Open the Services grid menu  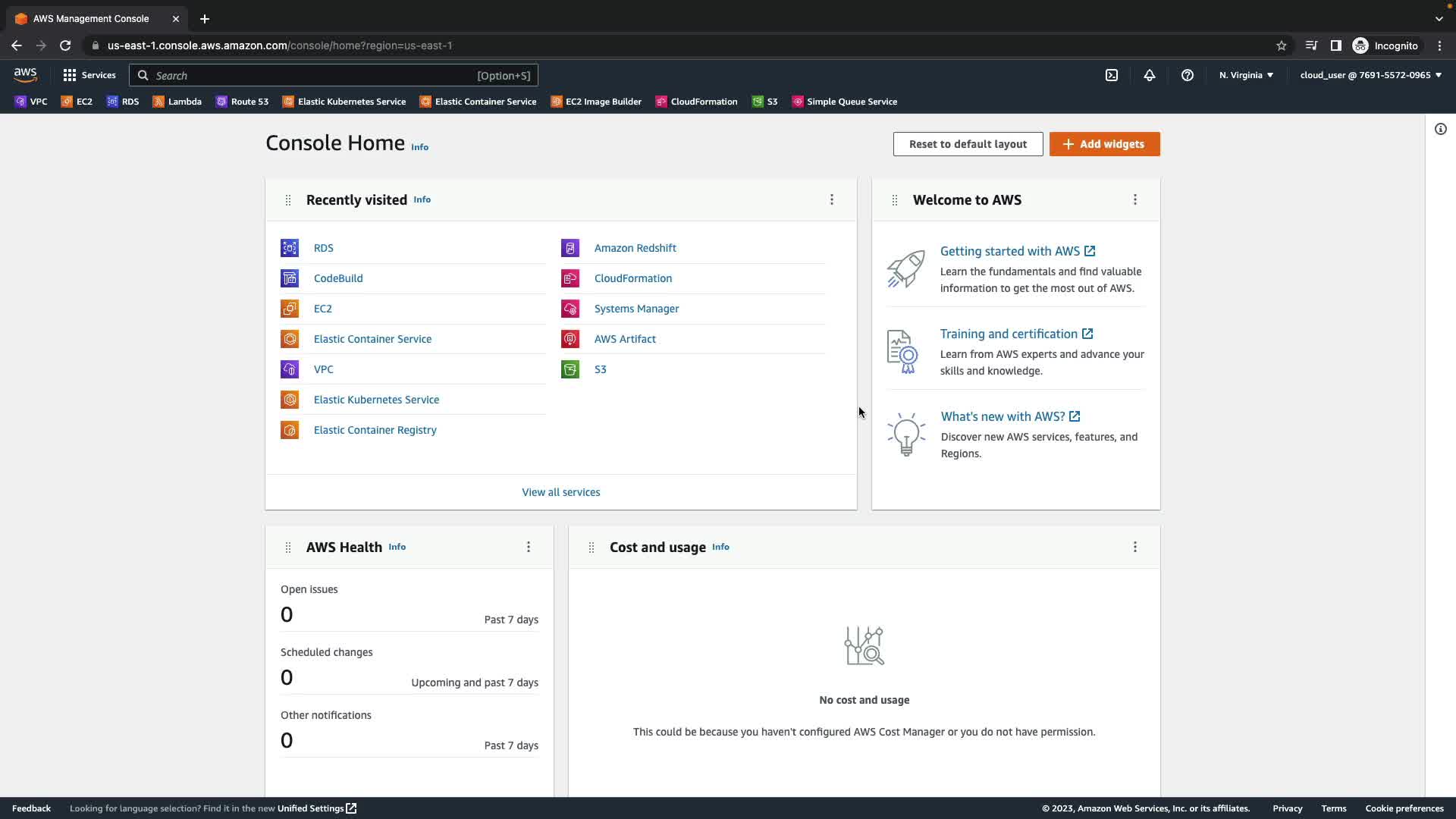pos(89,75)
